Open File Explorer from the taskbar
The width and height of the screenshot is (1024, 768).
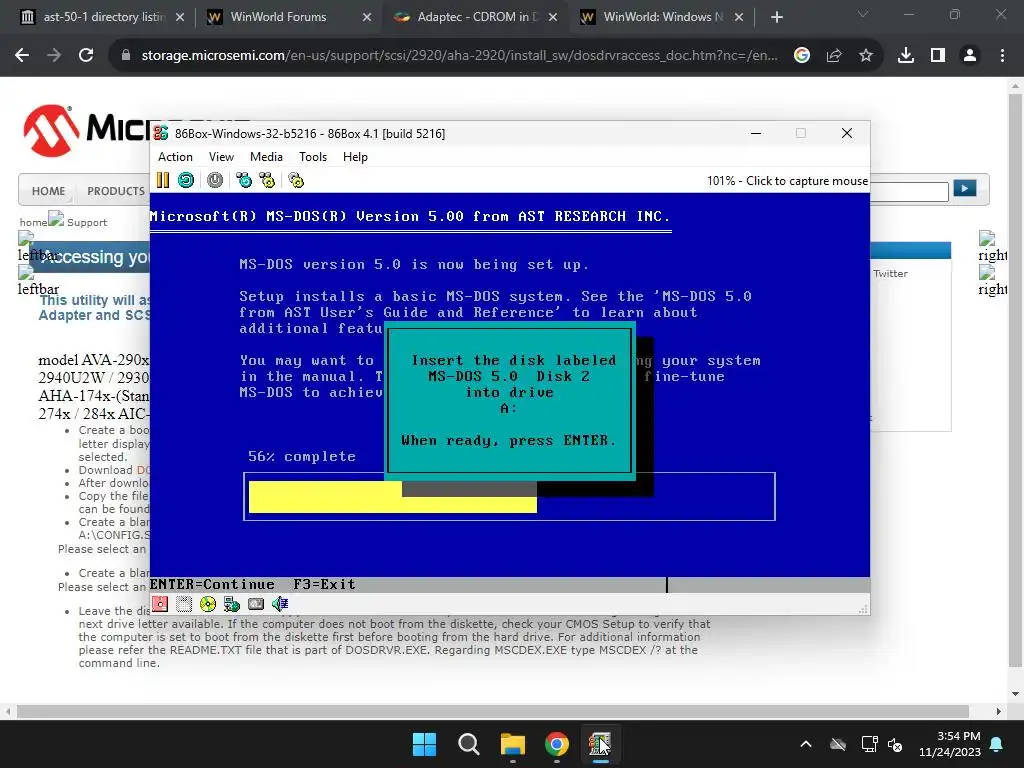coord(513,744)
